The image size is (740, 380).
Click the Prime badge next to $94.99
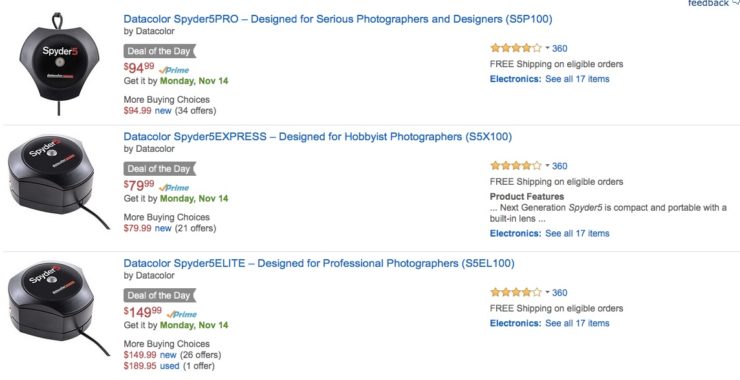(x=174, y=70)
